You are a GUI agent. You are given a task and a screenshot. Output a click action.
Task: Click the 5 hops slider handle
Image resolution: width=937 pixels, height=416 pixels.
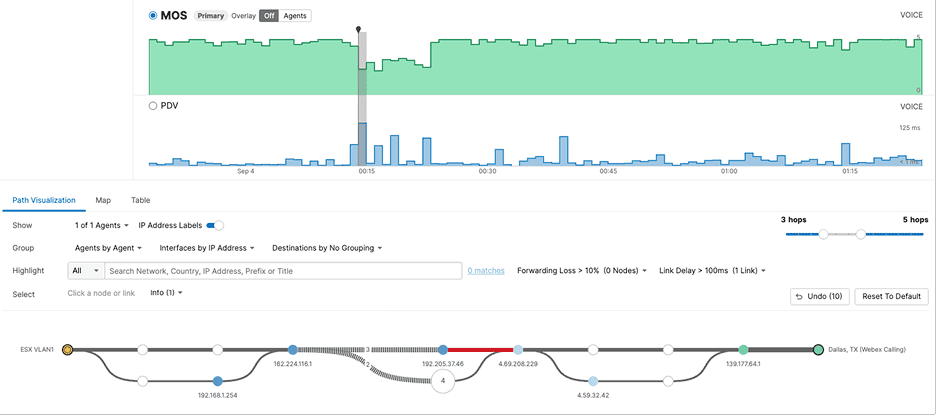click(861, 234)
